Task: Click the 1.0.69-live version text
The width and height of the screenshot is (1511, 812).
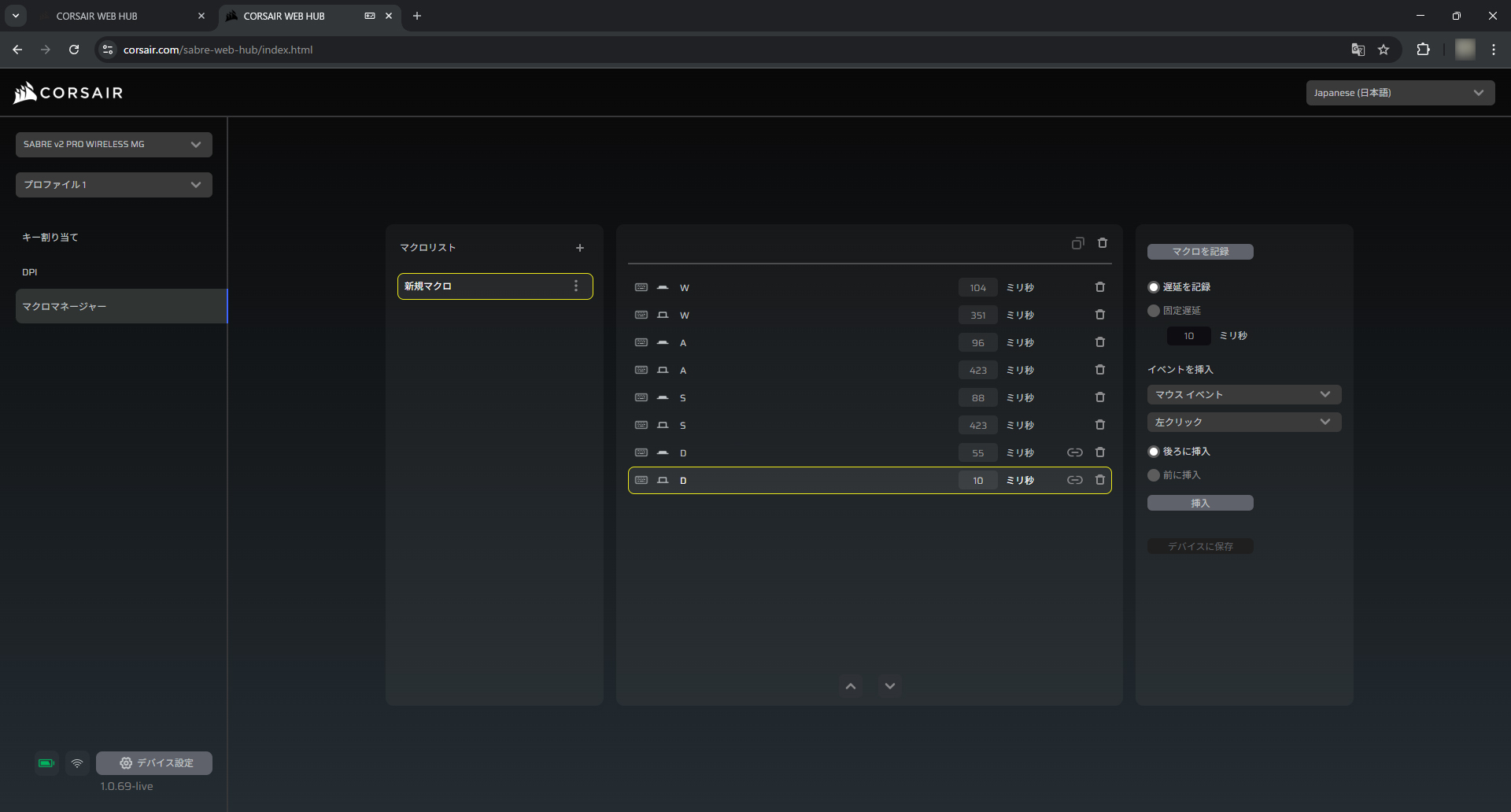Action: coord(127,786)
